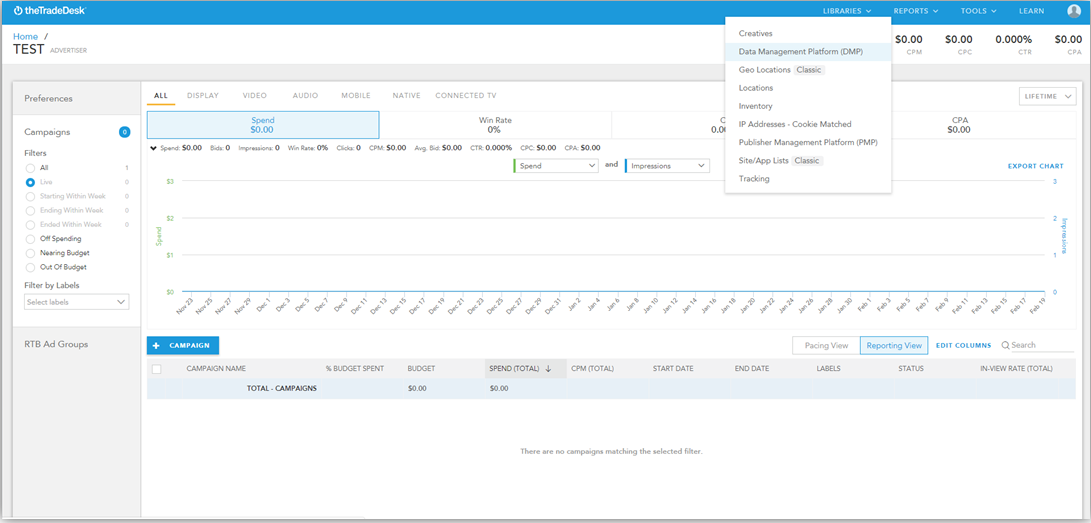Select the Nearing Budget filter
1091x523 pixels.
point(30,253)
